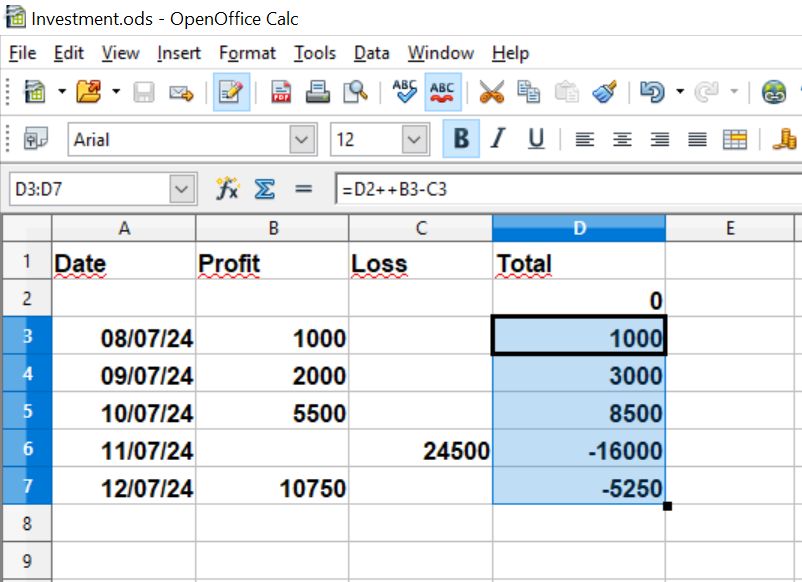
Task: Click the Sum sigma icon
Action: coord(264,189)
